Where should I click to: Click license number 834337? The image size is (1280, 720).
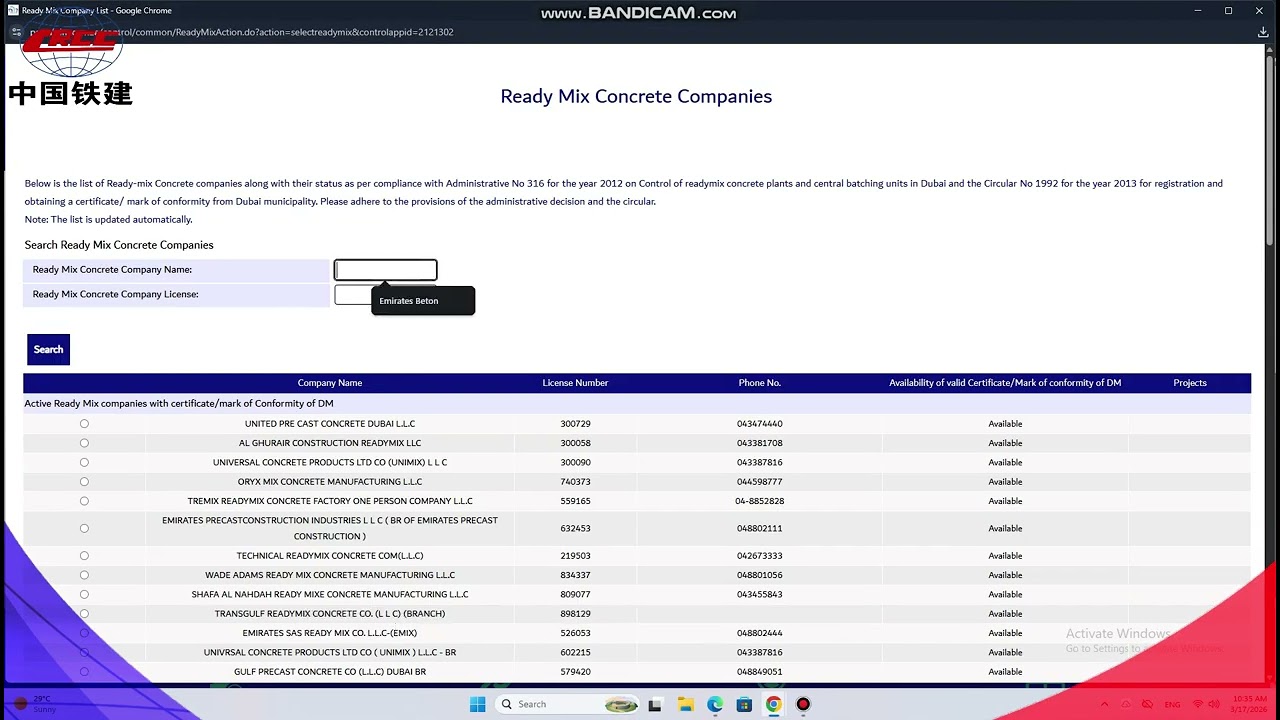coord(575,575)
